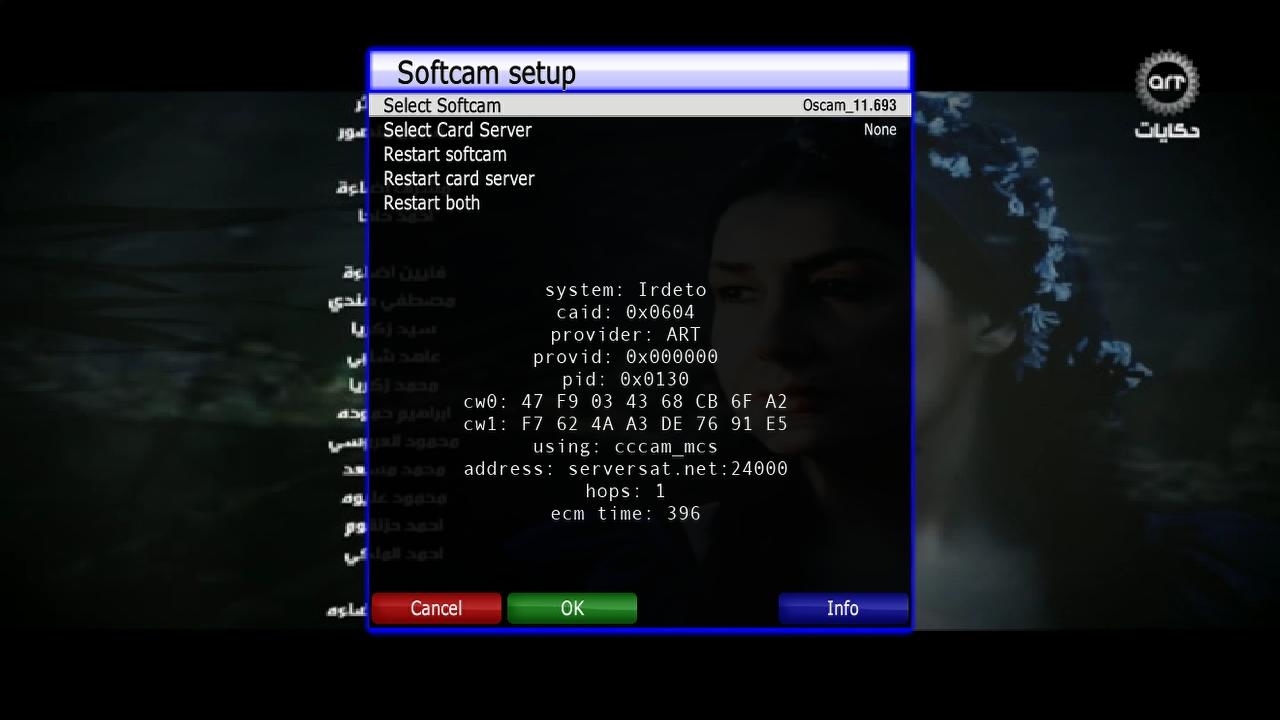This screenshot has width=1280, height=720.
Task: Open the Select Card Server option
Action: (640, 130)
